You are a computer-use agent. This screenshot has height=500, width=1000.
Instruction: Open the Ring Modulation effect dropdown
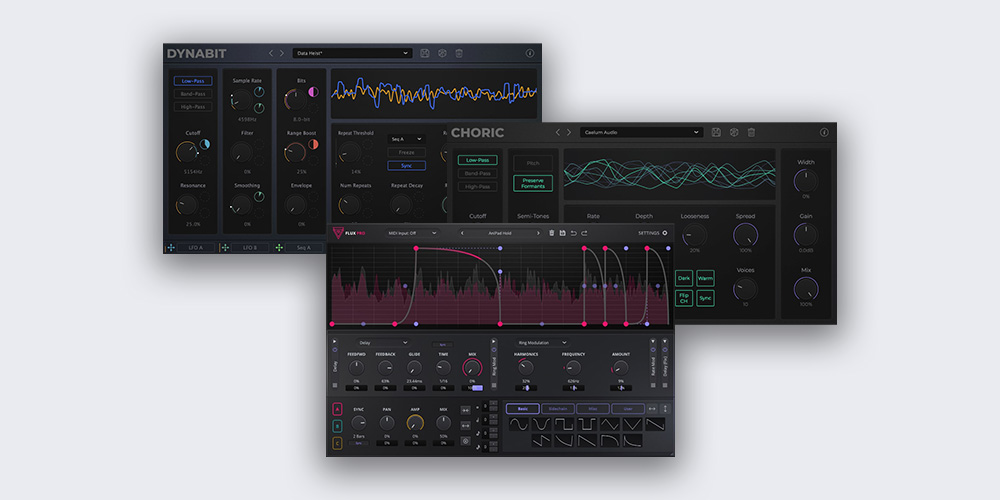point(542,342)
